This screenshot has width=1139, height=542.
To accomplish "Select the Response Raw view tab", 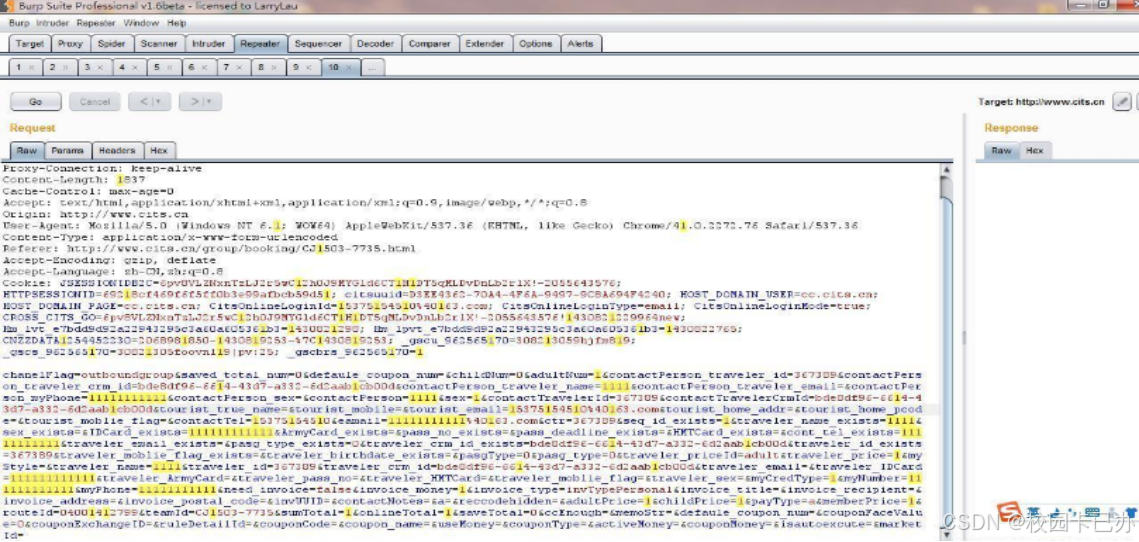I will 1001,150.
